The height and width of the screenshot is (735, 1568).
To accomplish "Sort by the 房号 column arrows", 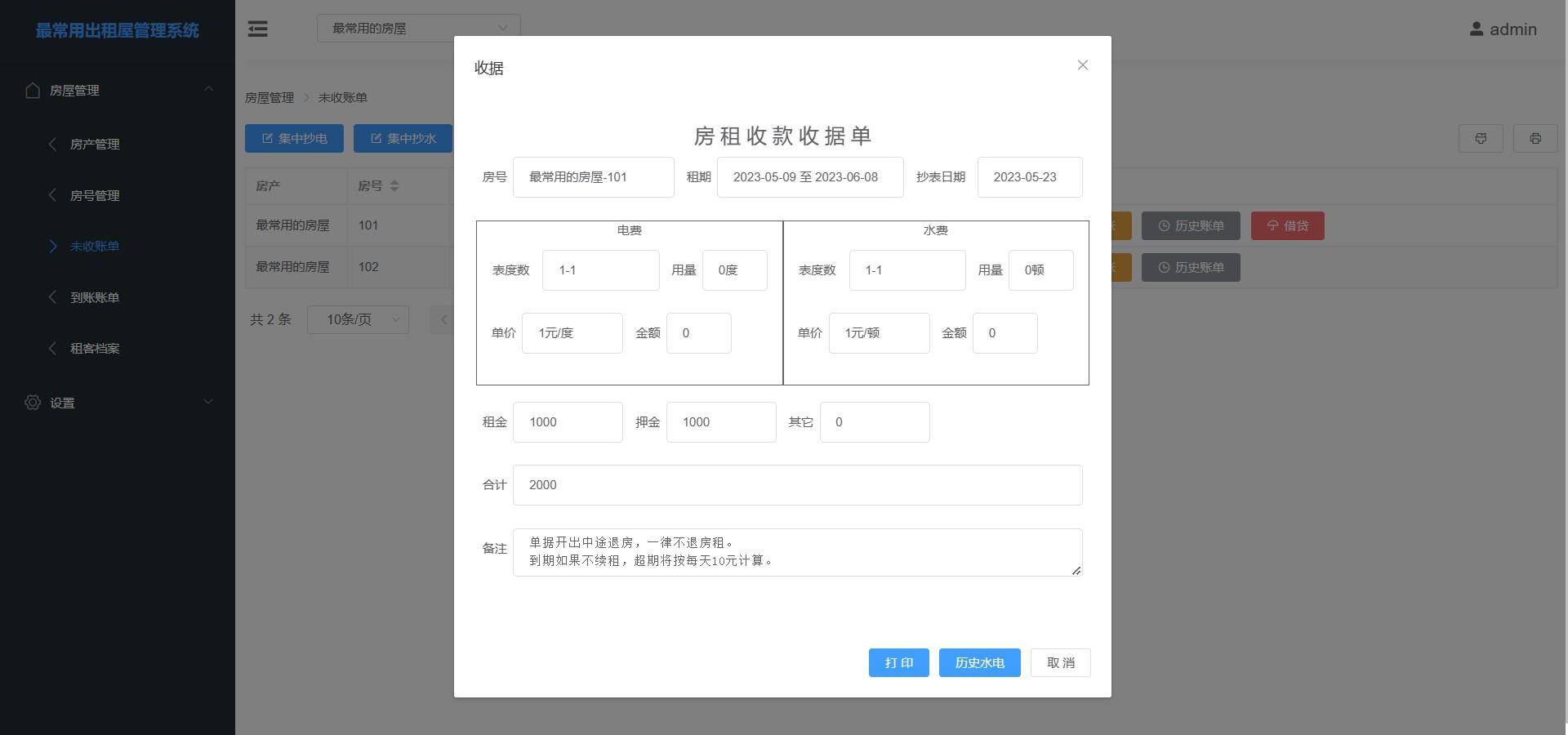I will (x=394, y=186).
